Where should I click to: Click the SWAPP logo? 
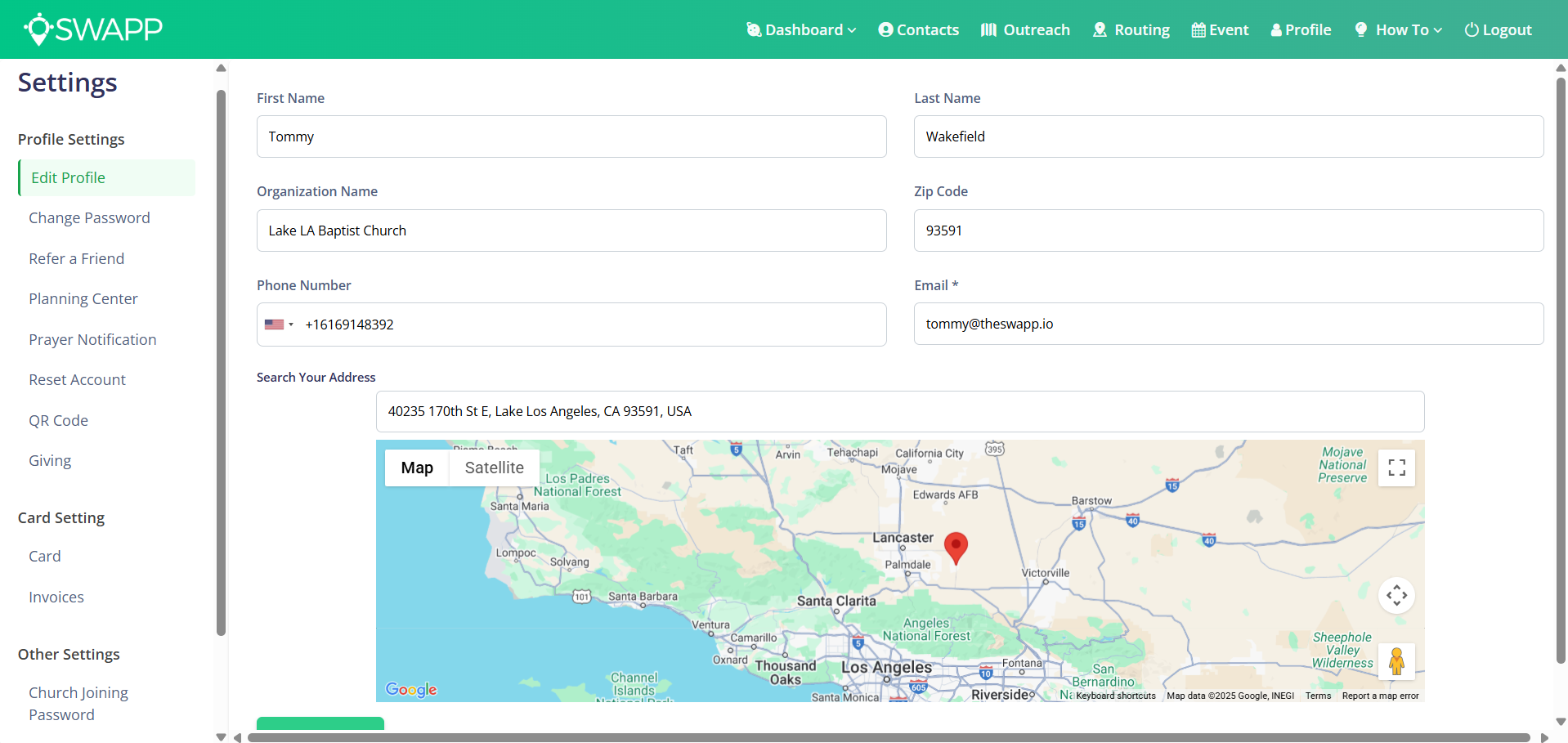pyautogui.click(x=92, y=29)
